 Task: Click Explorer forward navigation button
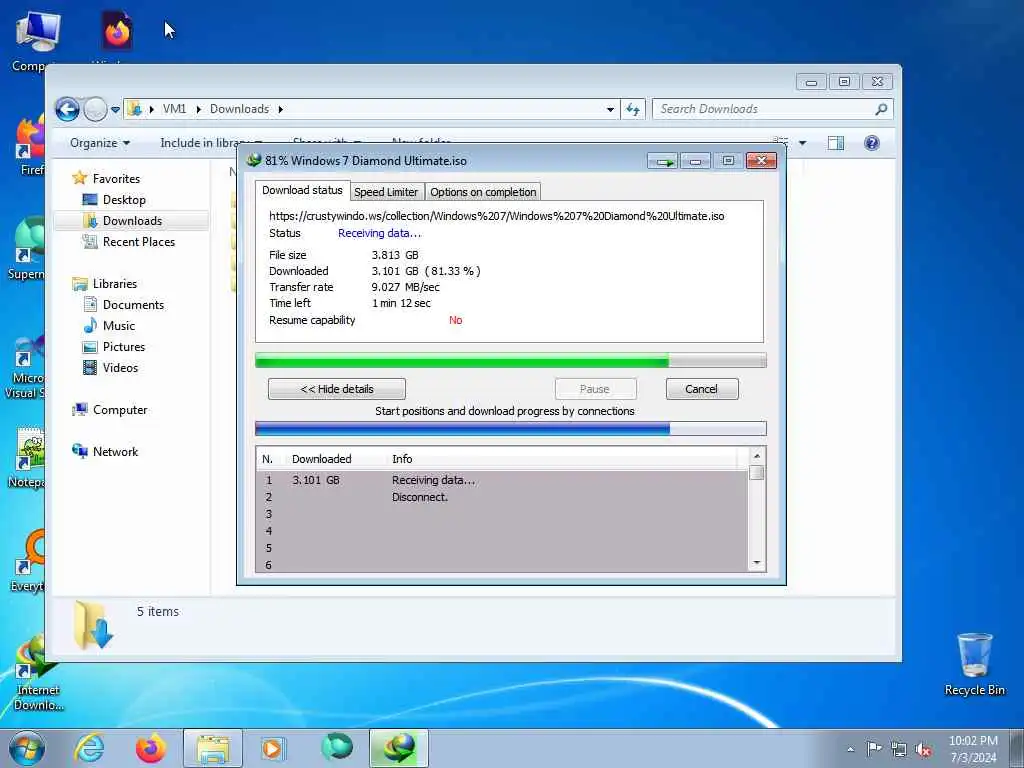click(x=95, y=109)
